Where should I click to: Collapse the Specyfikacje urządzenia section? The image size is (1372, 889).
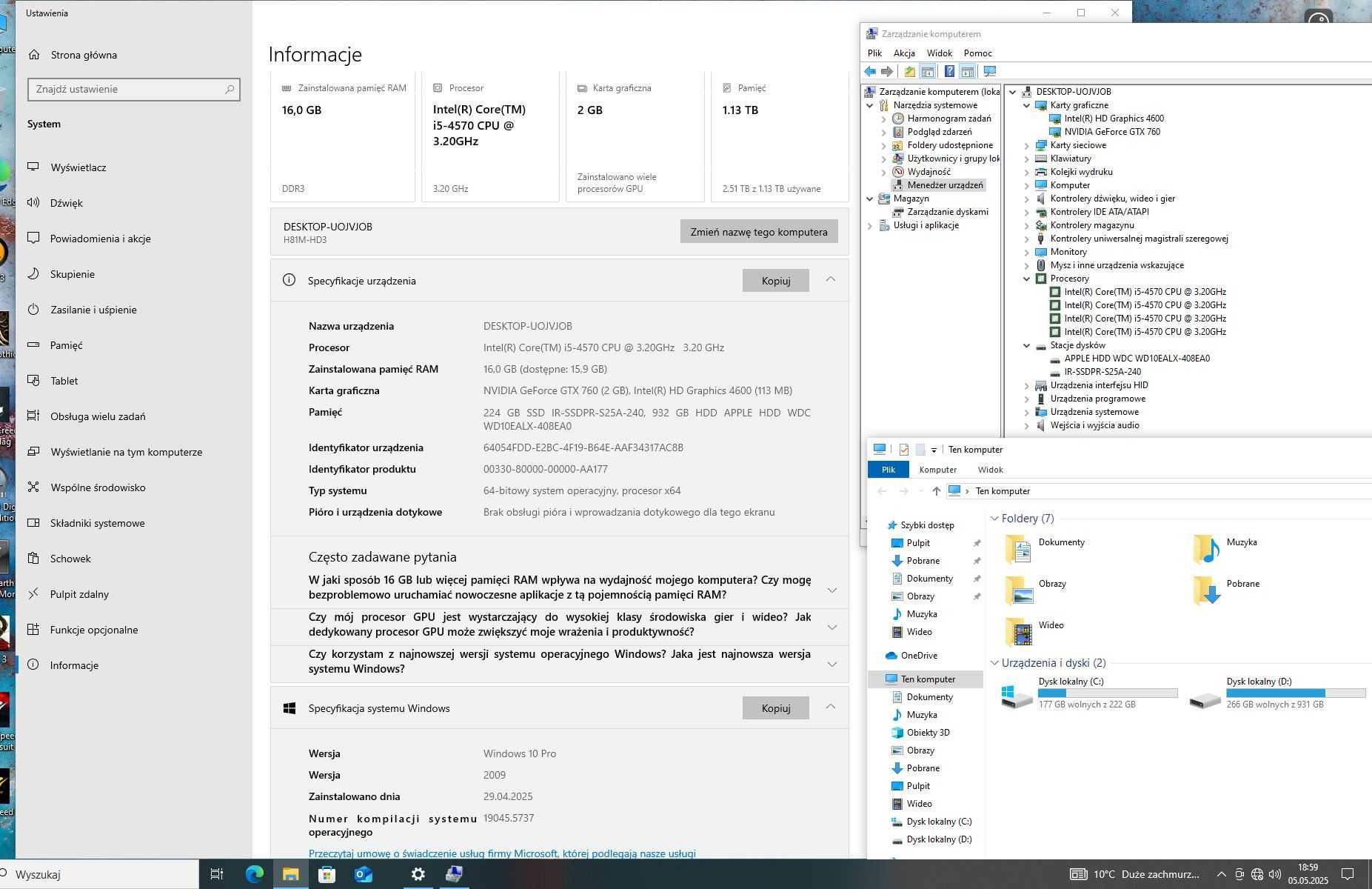click(x=830, y=280)
